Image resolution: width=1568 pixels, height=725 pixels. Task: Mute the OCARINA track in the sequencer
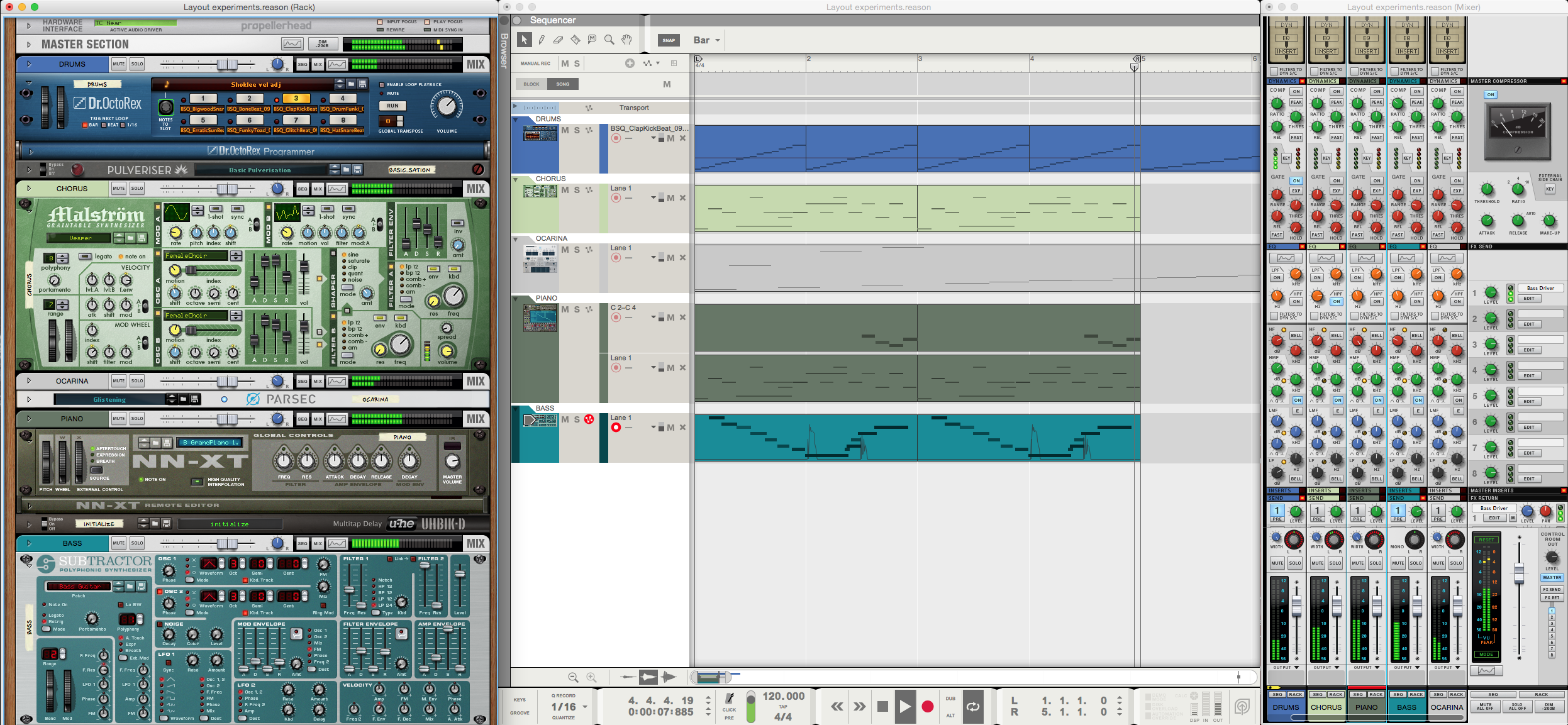pos(565,250)
